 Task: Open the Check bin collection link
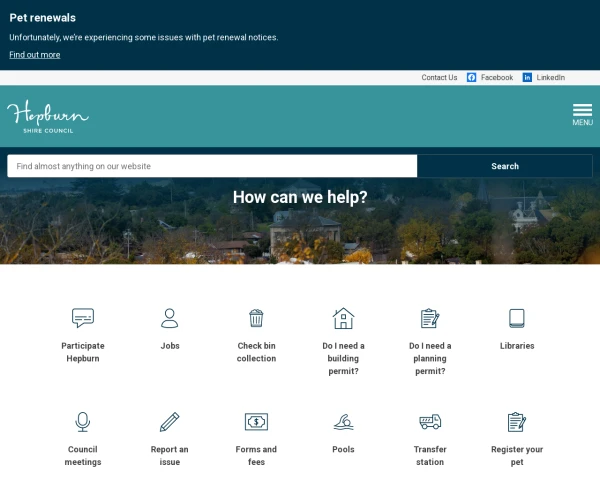tap(256, 352)
